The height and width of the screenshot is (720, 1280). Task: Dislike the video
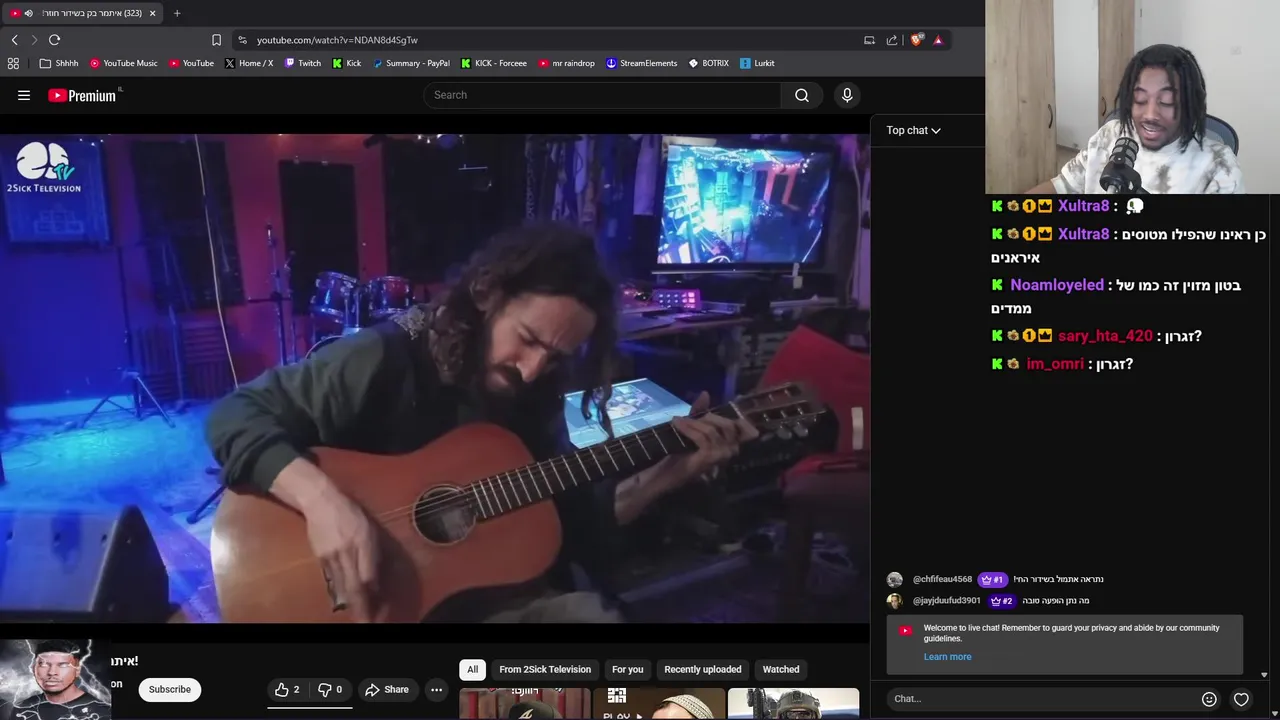tap(330, 689)
